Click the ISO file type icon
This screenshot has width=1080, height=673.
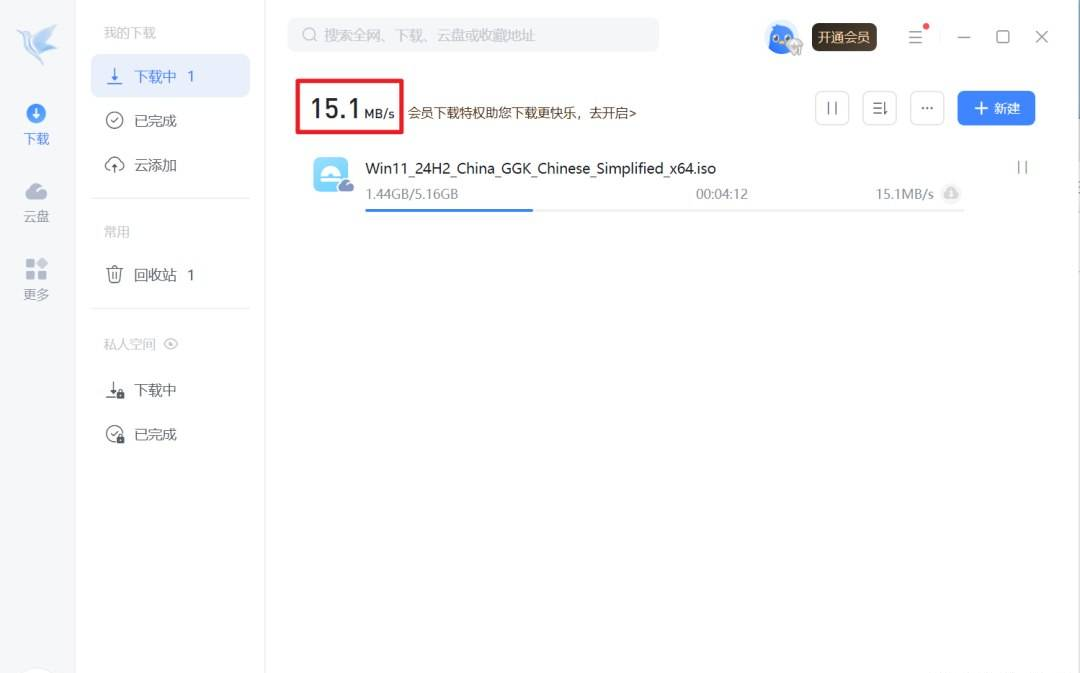tap(332, 175)
